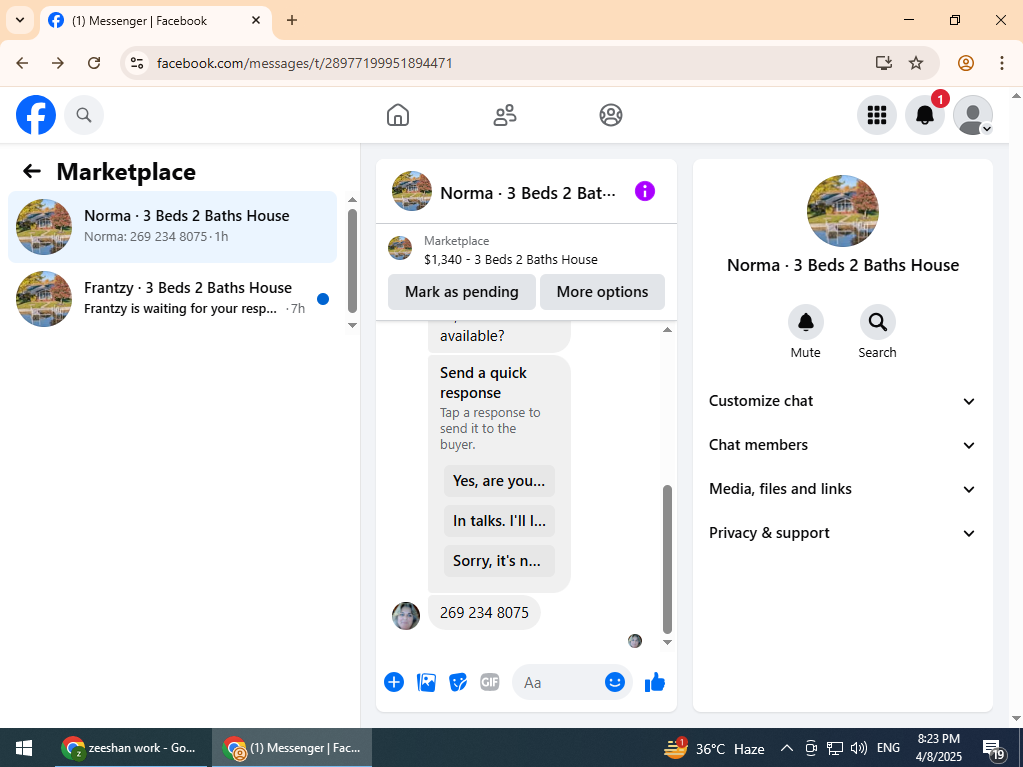Send quick response 'In talks. I'll l...'
1023x767 pixels.
coord(499,520)
